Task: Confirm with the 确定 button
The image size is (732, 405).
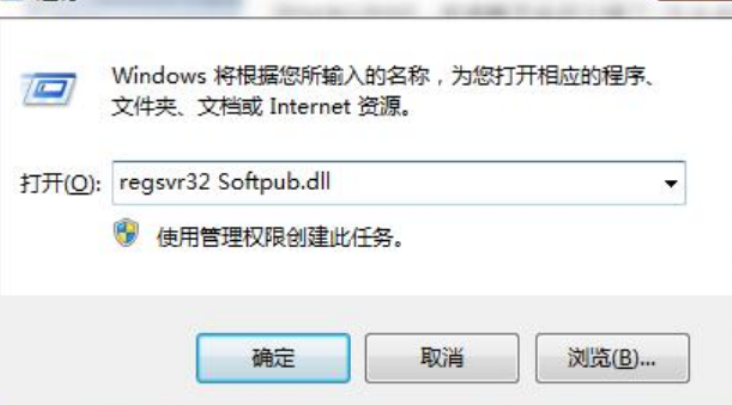Action: click(x=273, y=358)
